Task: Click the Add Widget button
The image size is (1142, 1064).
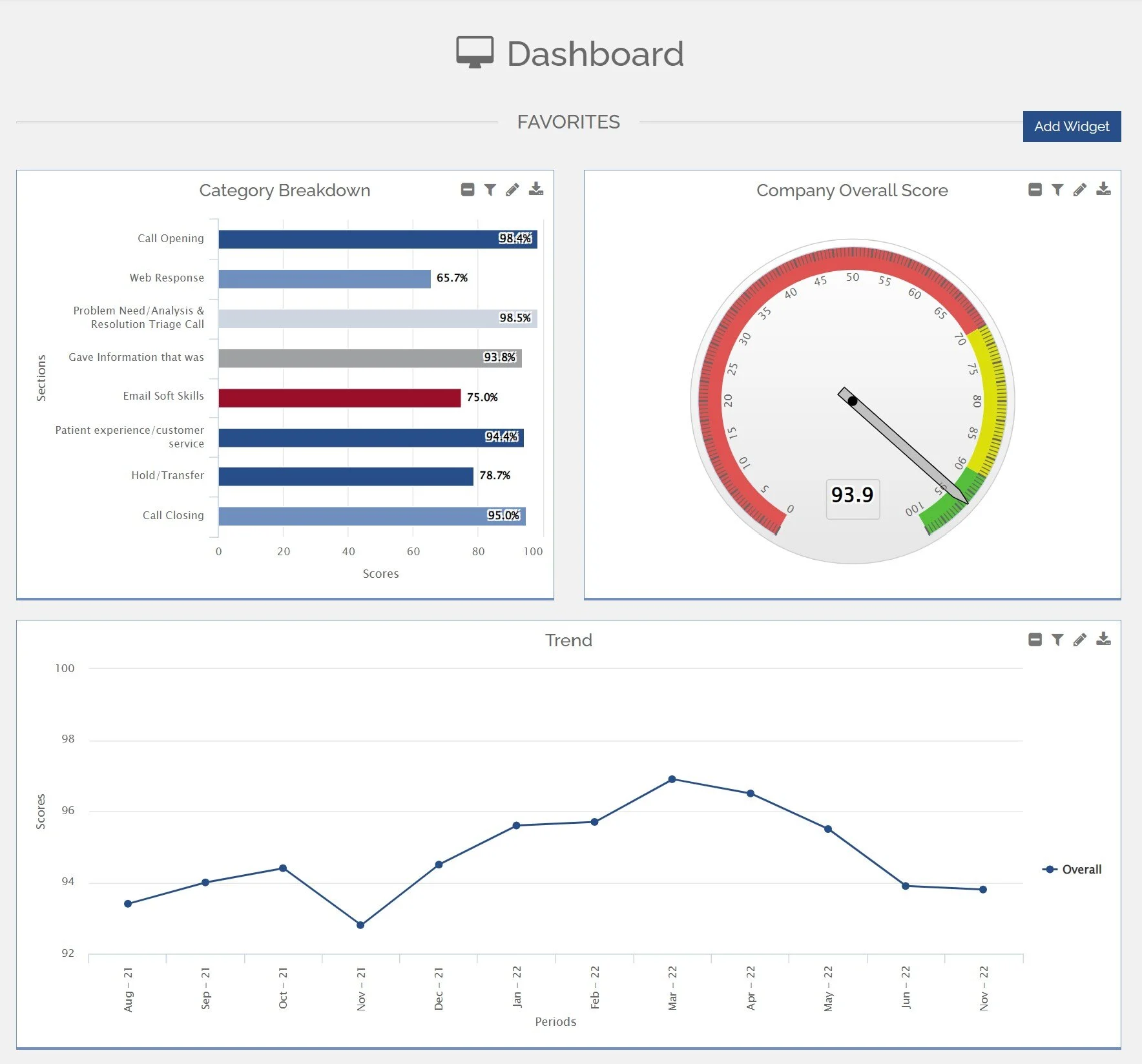Action: pyautogui.click(x=1072, y=127)
